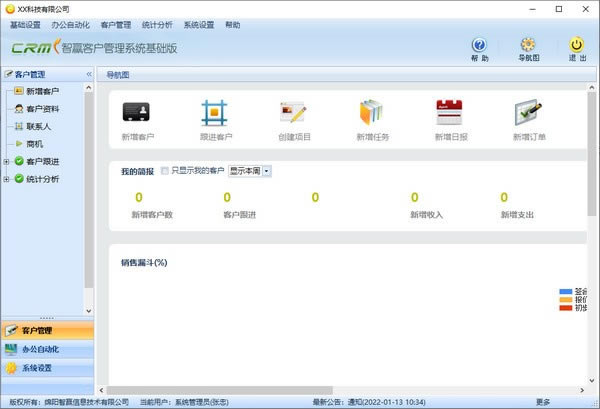Open the 系统设置 menu in menu bar

198,24
